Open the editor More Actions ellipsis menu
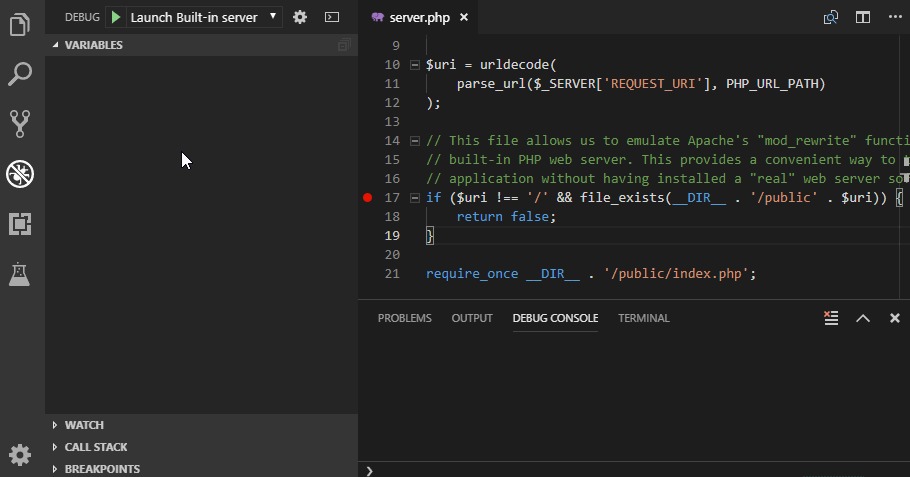This screenshot has height=477, width=910. 895,17
